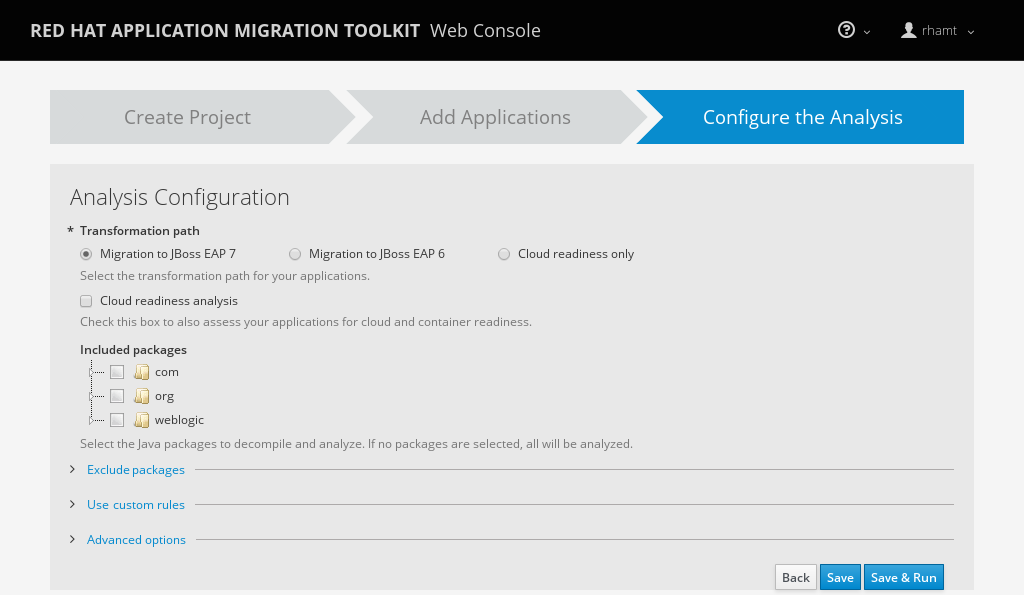Screen dimensions: 1024x595
Task: Expand the Advanced options section
Action: click(136, 540)
